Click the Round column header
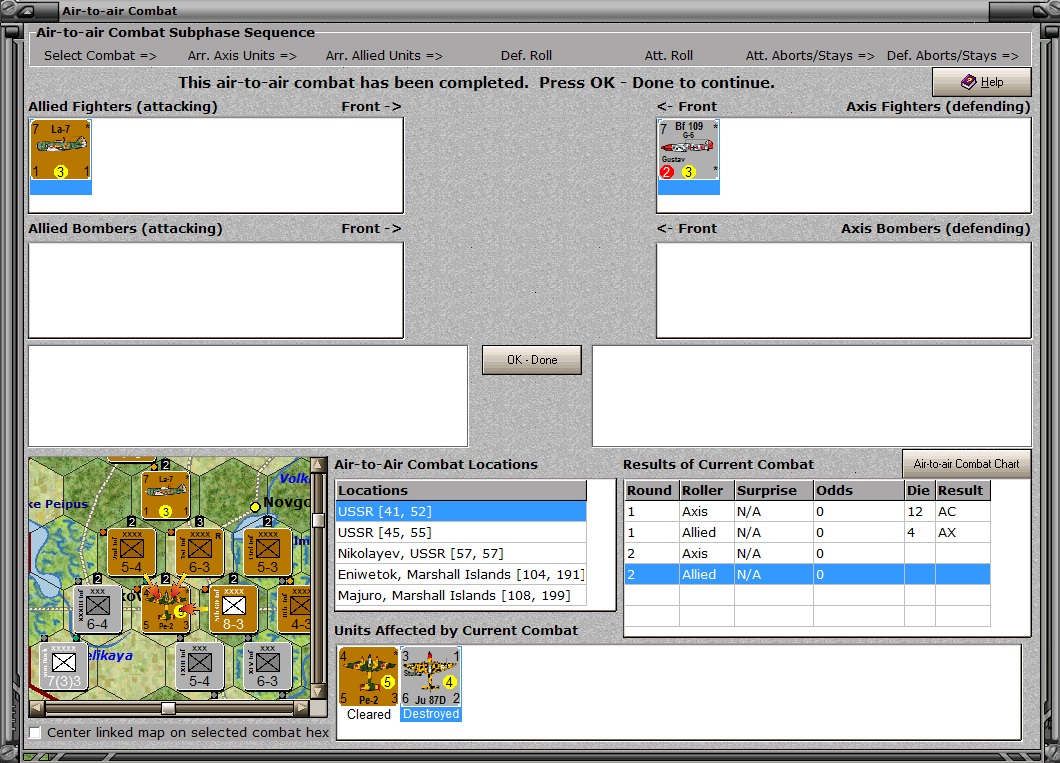Image resolution: width=1060 pixels, height=763 pixels. click(x=652, y=491)
